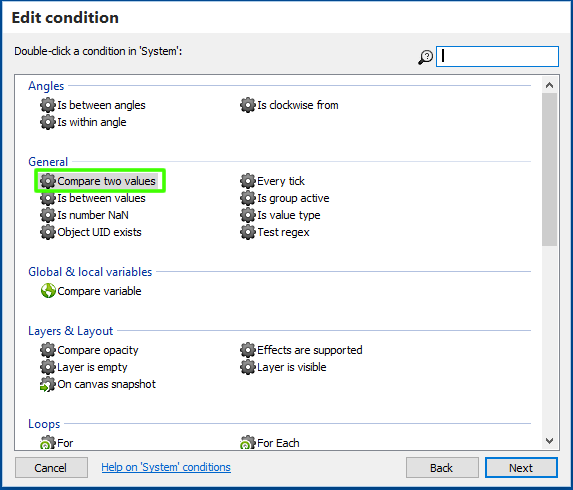Cancel the Edit condition dialog

pos(51,468)
